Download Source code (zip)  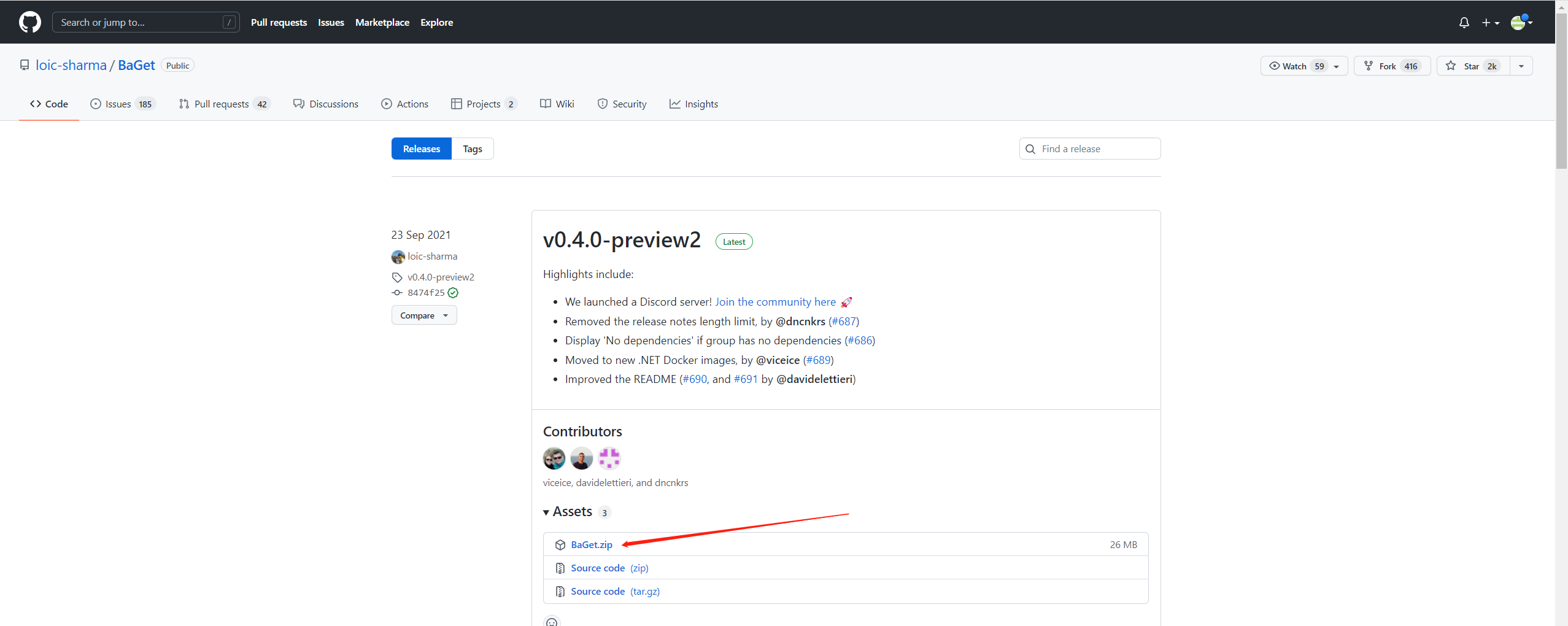(609, 568)
